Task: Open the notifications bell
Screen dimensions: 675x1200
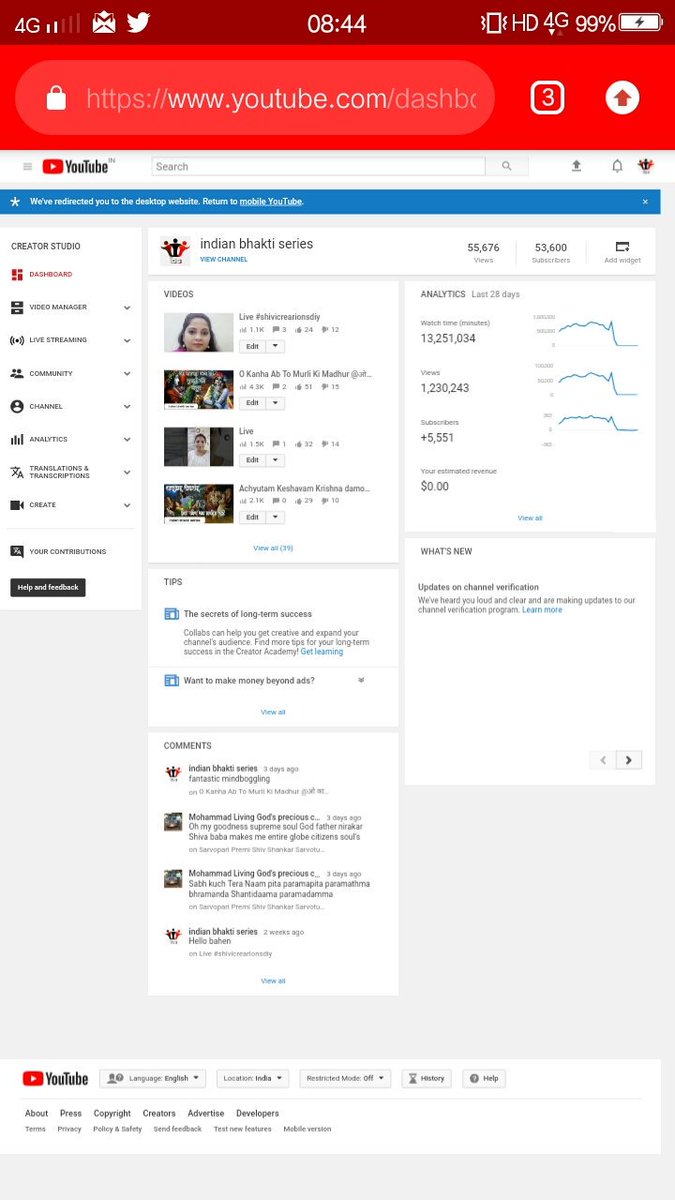Action: [617, 166]
